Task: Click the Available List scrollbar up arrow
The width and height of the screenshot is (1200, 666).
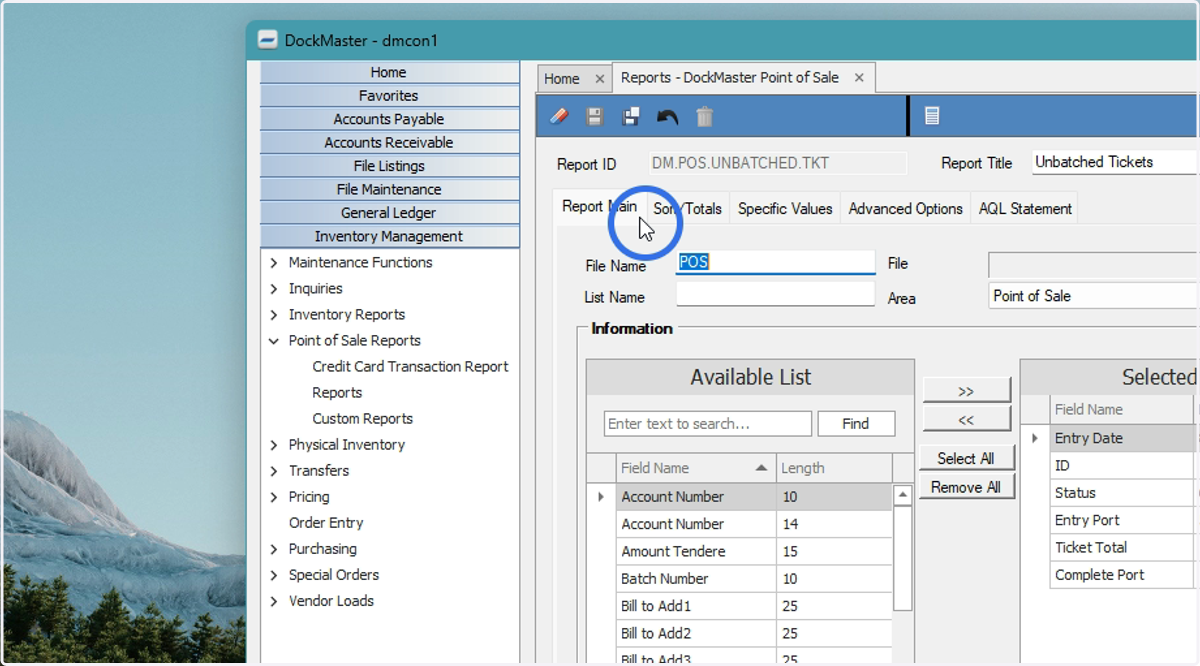Action: [903, 495]
